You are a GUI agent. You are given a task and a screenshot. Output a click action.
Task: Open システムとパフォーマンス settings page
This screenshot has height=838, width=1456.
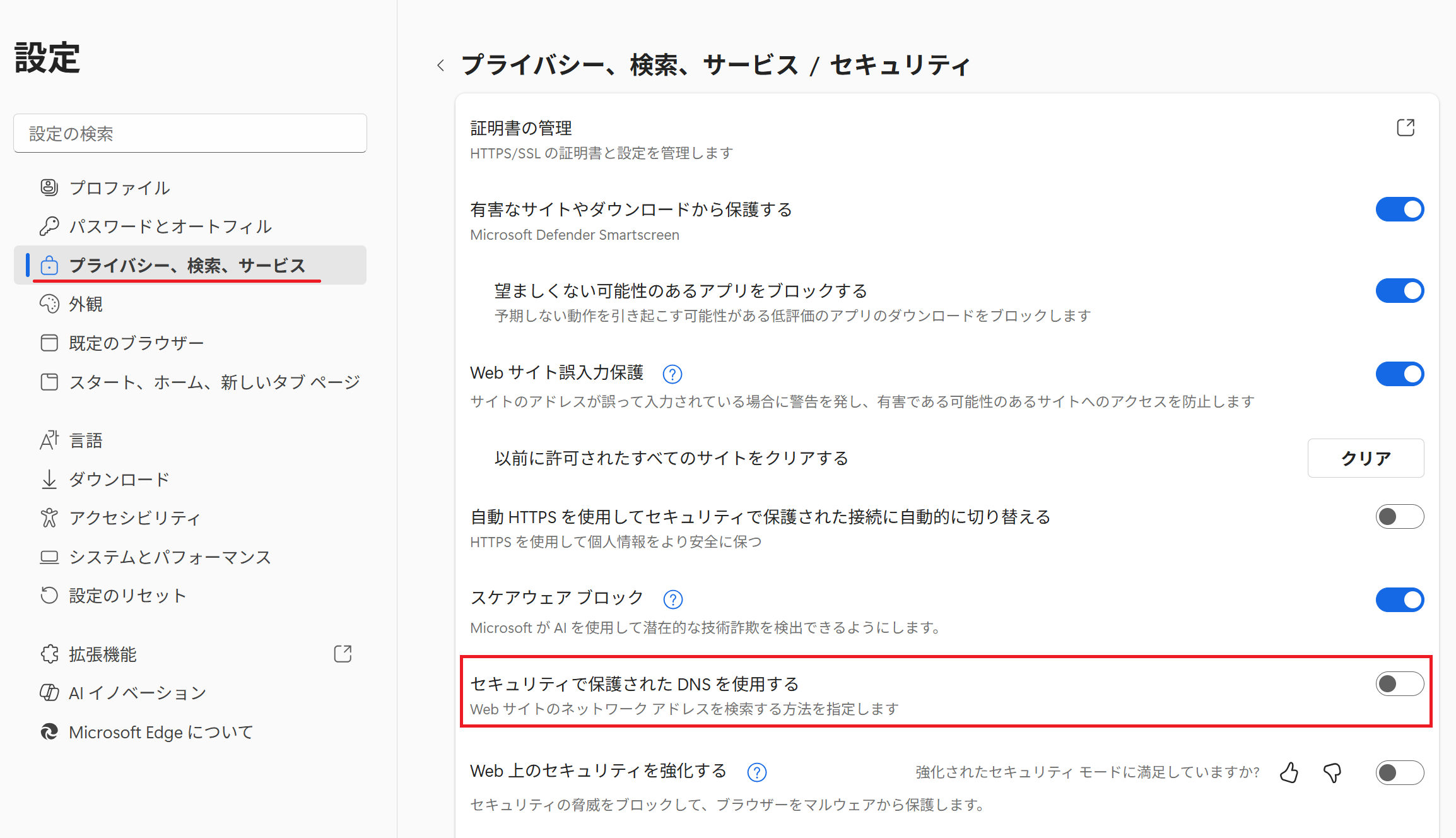click(170, 557)
